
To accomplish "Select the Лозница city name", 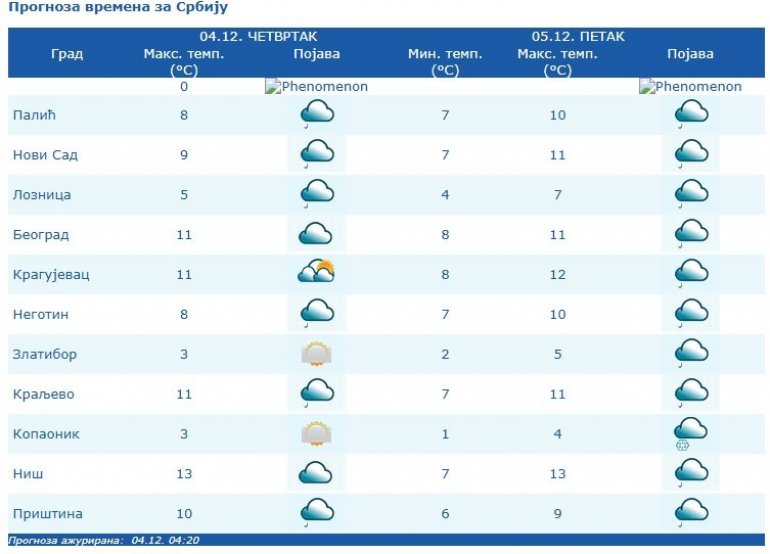I will (x=42, y=195).
